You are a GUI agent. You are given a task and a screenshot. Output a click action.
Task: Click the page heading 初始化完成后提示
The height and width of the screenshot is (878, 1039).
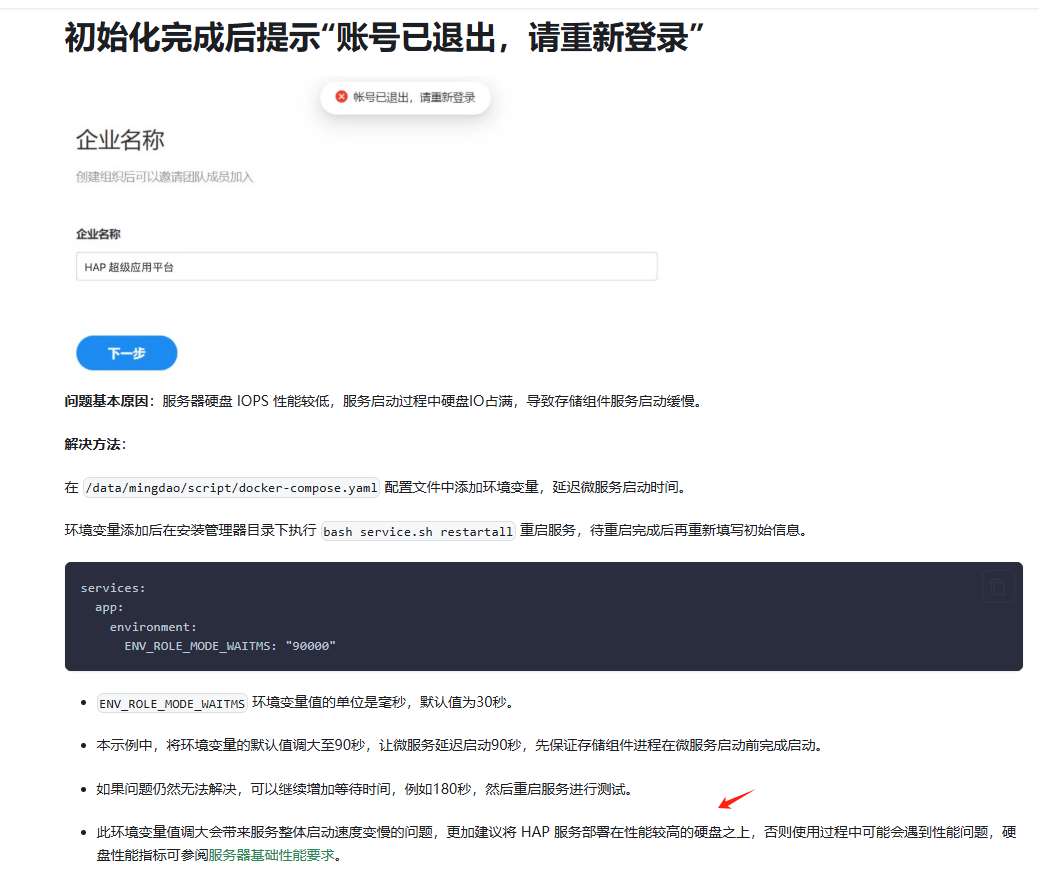click(384, 37)
